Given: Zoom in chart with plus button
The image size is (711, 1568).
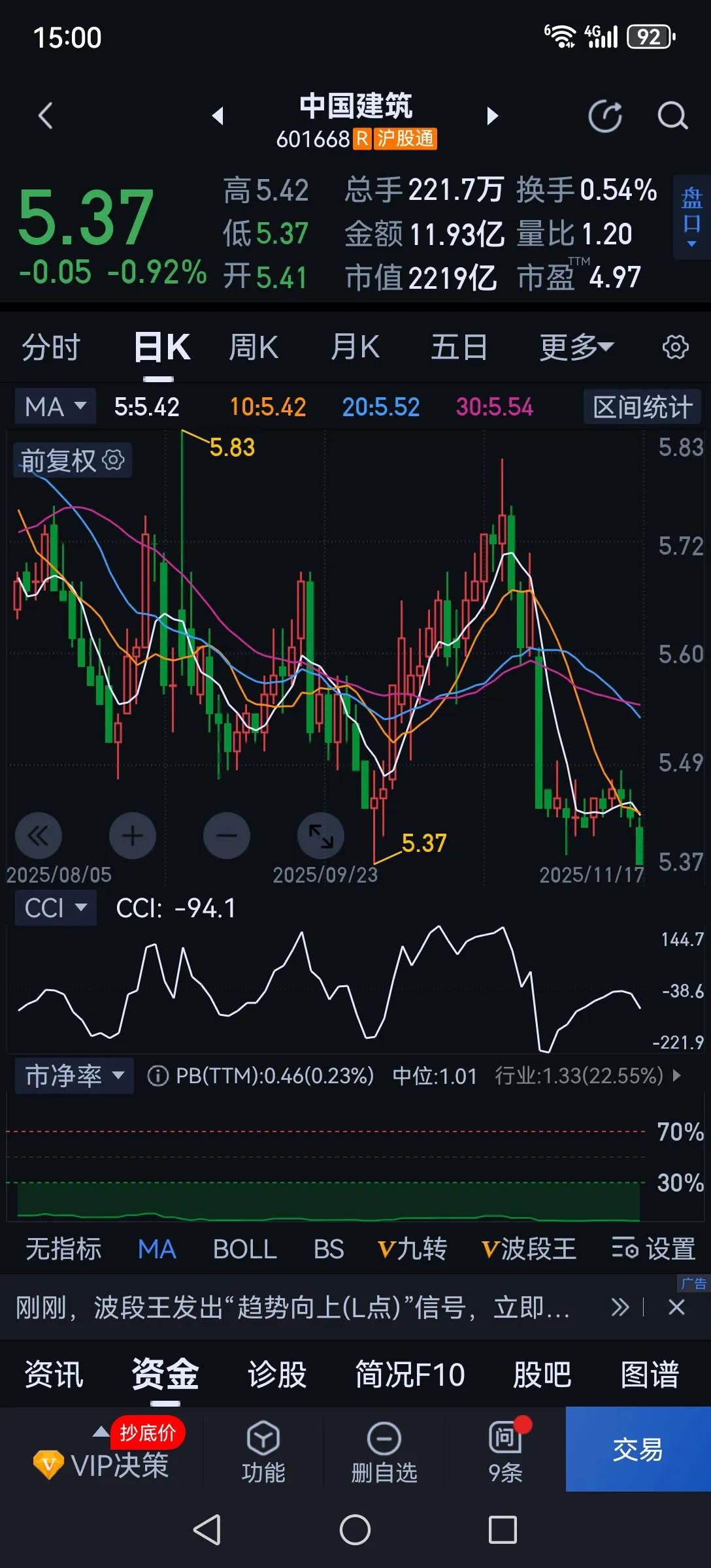Looking at the screenshot, I should pos(133,835).
